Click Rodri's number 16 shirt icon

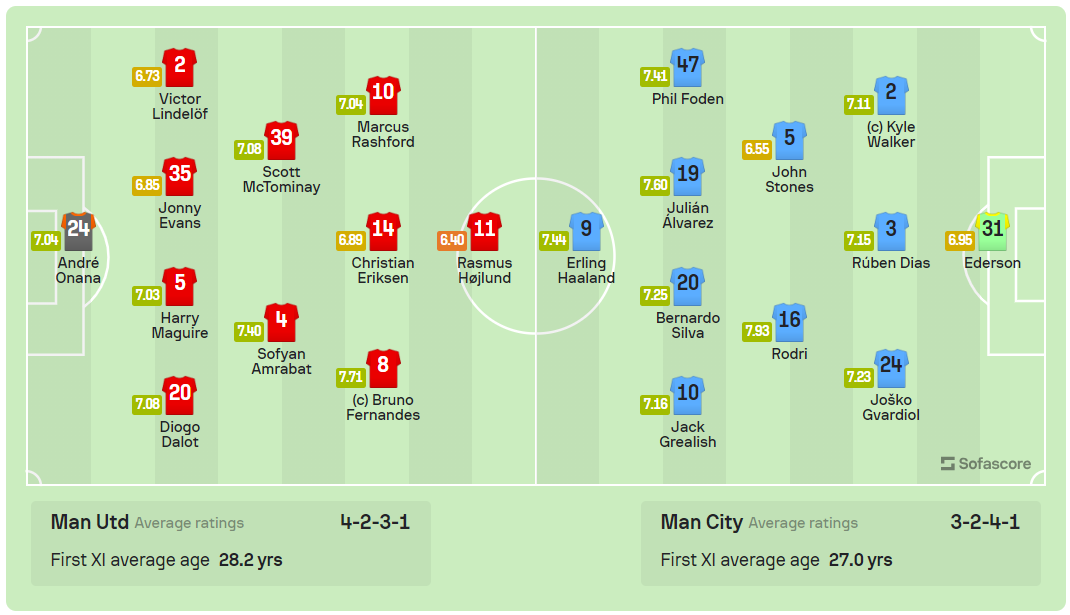point(790,322)
